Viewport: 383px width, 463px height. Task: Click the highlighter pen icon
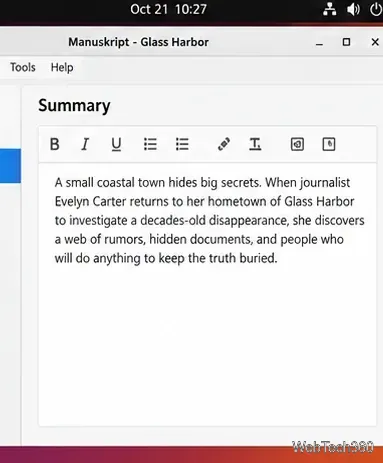224,144
